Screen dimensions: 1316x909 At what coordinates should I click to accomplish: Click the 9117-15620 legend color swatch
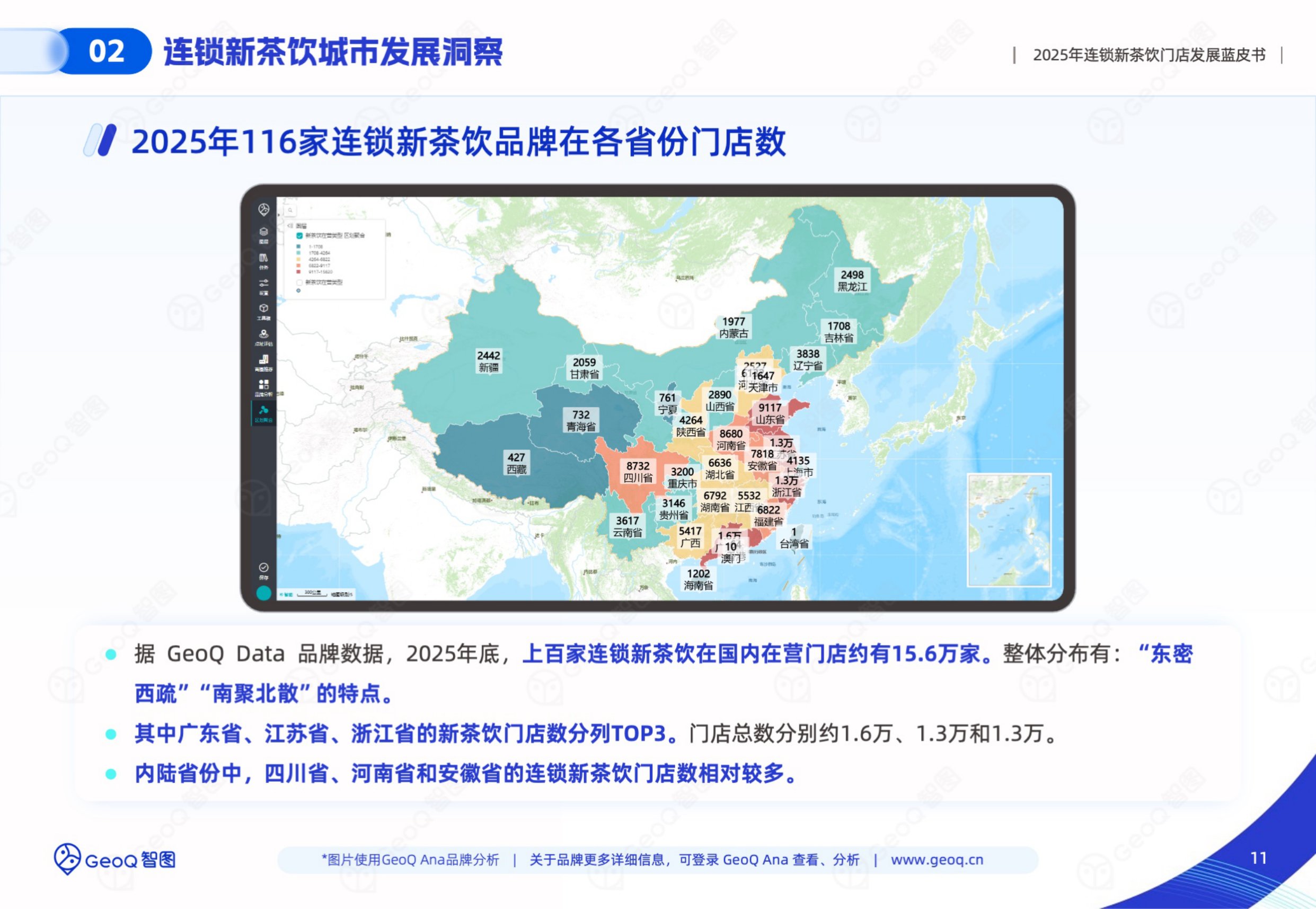pyautogui.click(x=298, y=272)
